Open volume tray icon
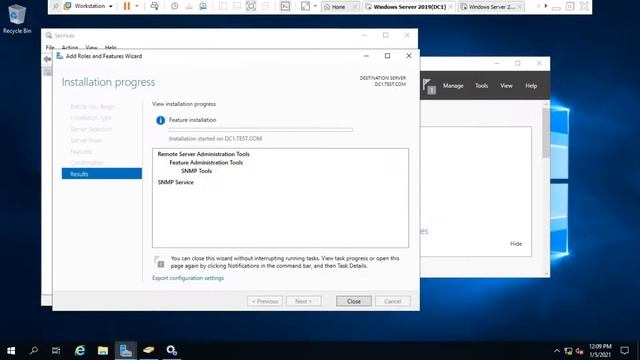Screen dimensions: 640x360 pos(579,351)
